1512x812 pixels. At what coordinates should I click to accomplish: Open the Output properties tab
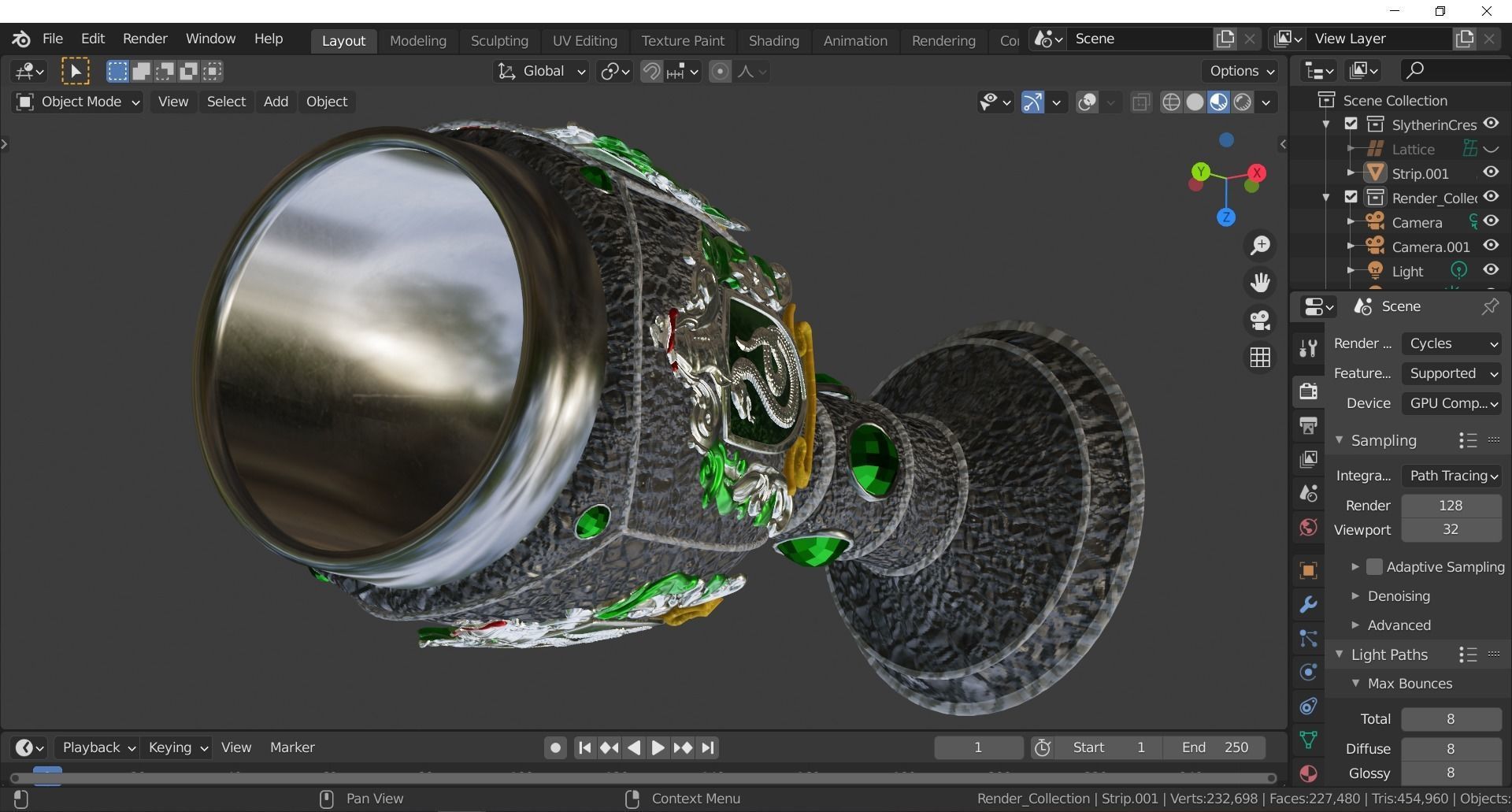pyautogui.click(x=1308, y=425)
